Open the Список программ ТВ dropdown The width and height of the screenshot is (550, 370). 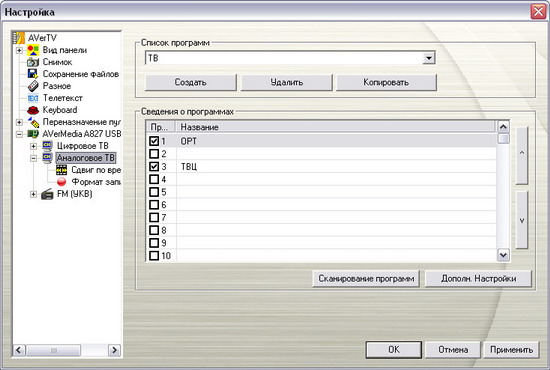pyautogui.click(x=429, y=58)
